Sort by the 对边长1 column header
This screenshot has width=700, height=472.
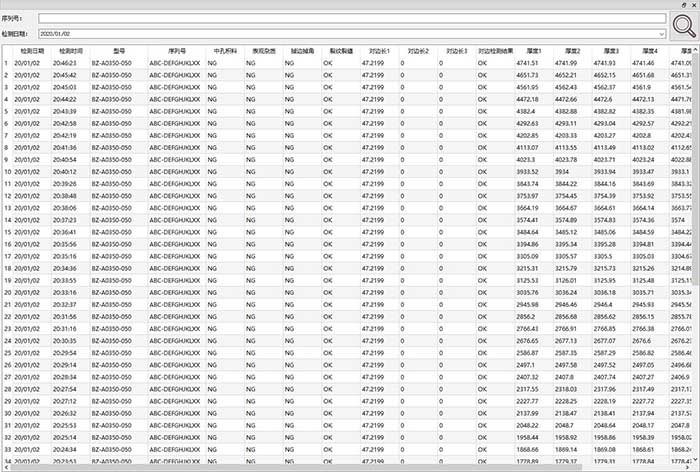click(x=378, y=50)
